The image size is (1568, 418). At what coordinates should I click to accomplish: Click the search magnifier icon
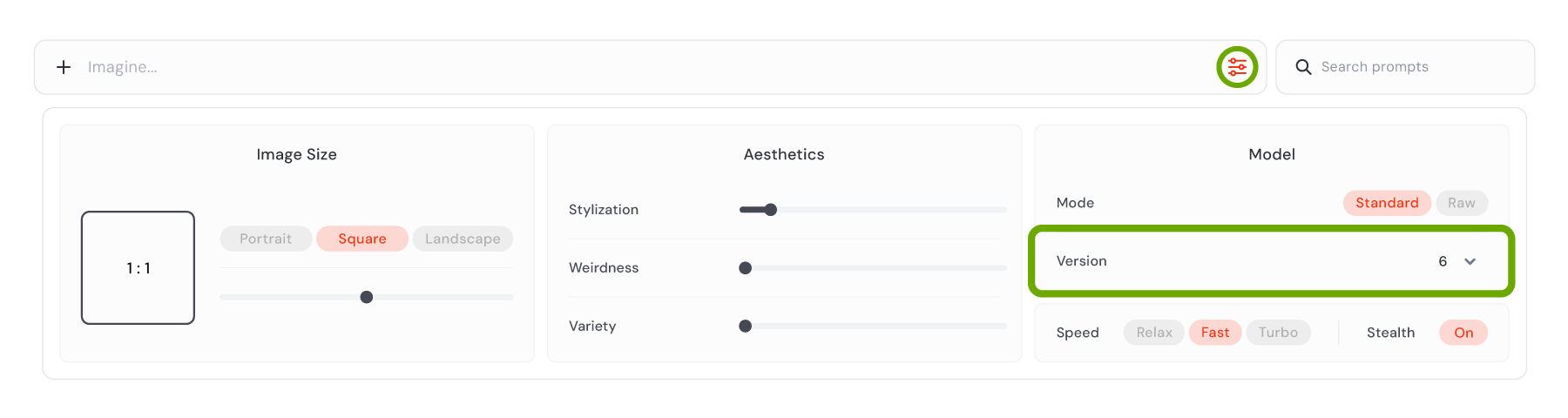pyautogui.click(x=1303, y=67)
